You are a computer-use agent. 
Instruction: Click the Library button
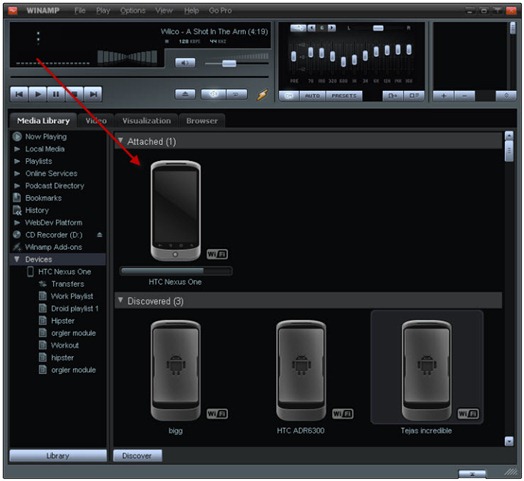click(x=58, y=456)
